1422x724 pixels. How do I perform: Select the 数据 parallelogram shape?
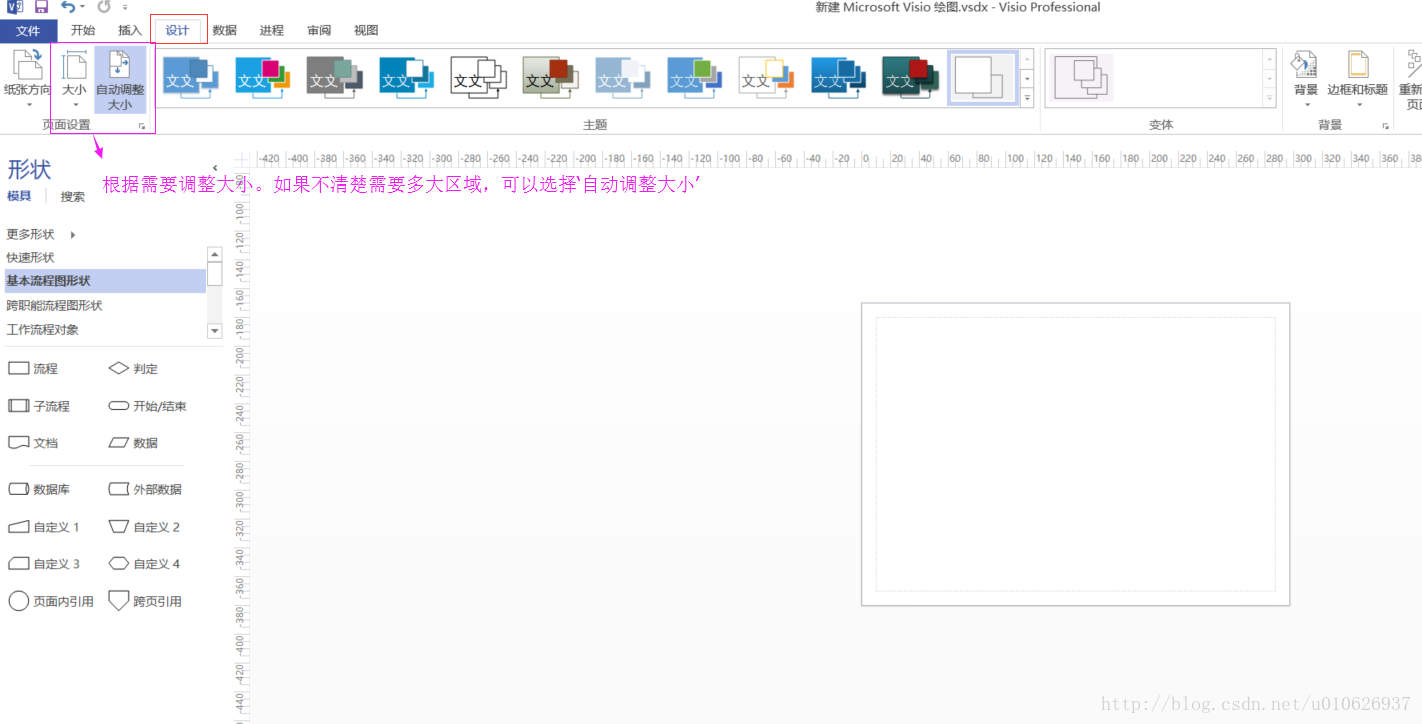click(133, 442)
